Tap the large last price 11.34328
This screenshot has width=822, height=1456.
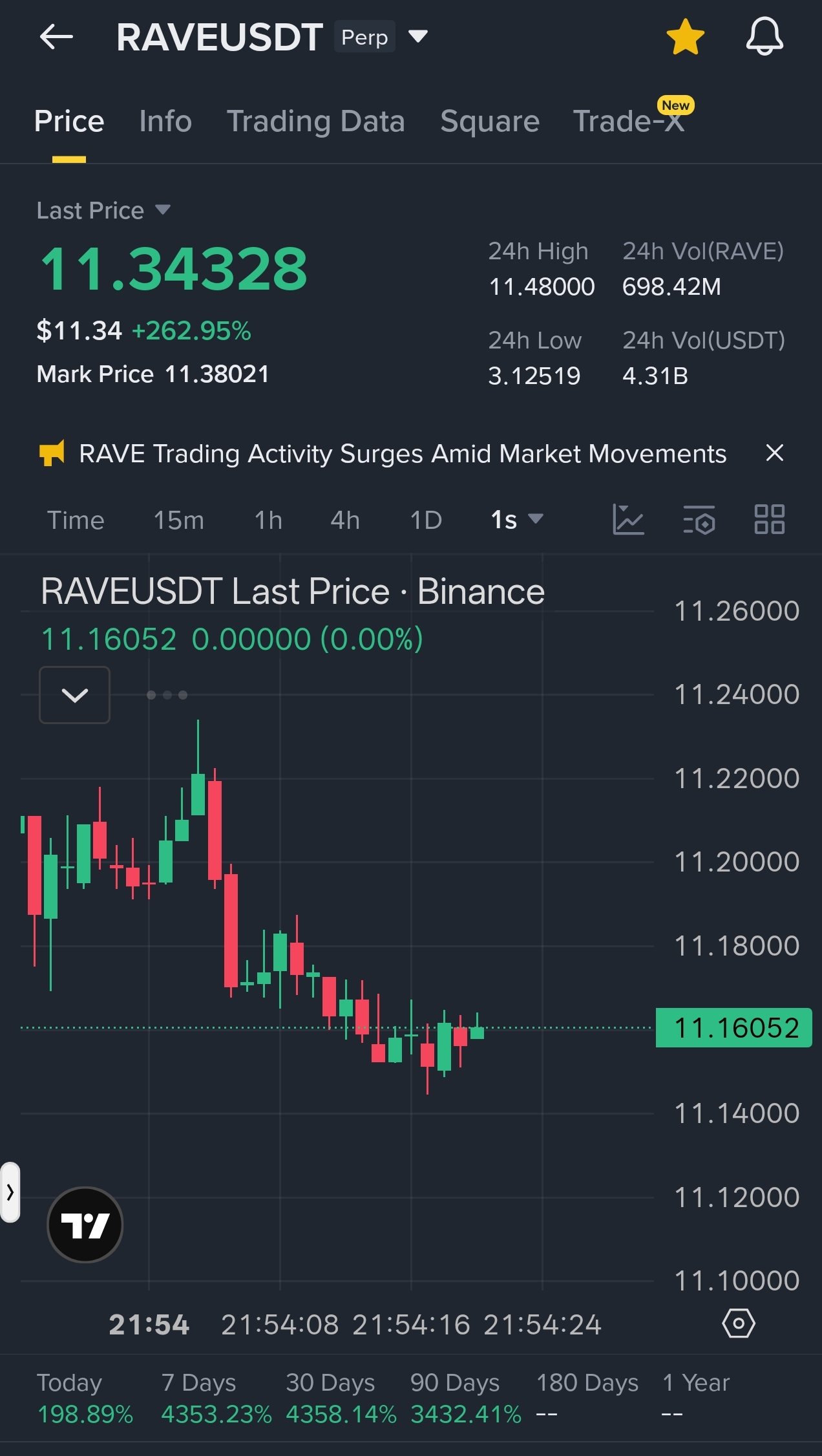click(174, 268)
